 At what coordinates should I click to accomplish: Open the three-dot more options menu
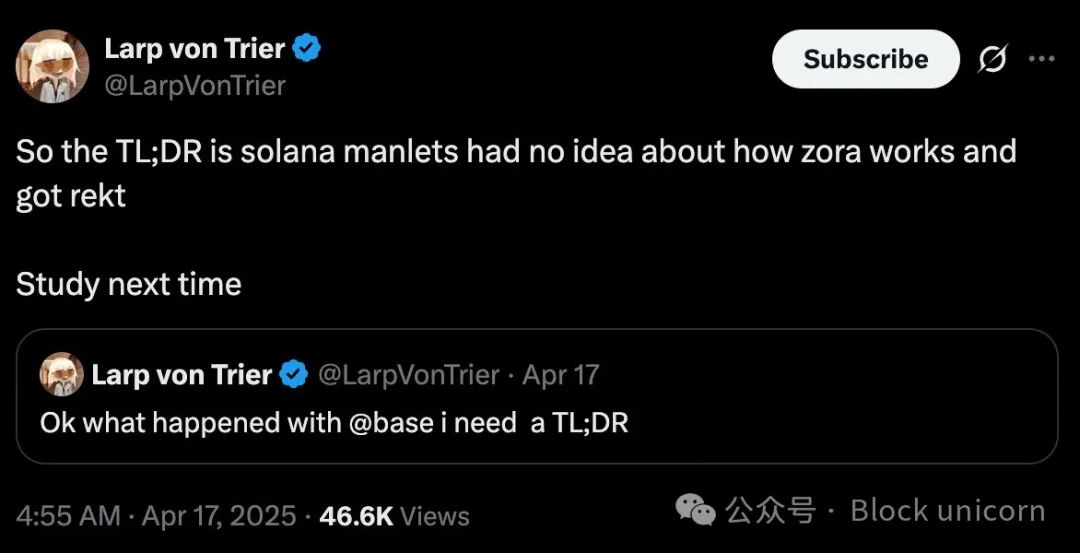tap(1041, 59)
